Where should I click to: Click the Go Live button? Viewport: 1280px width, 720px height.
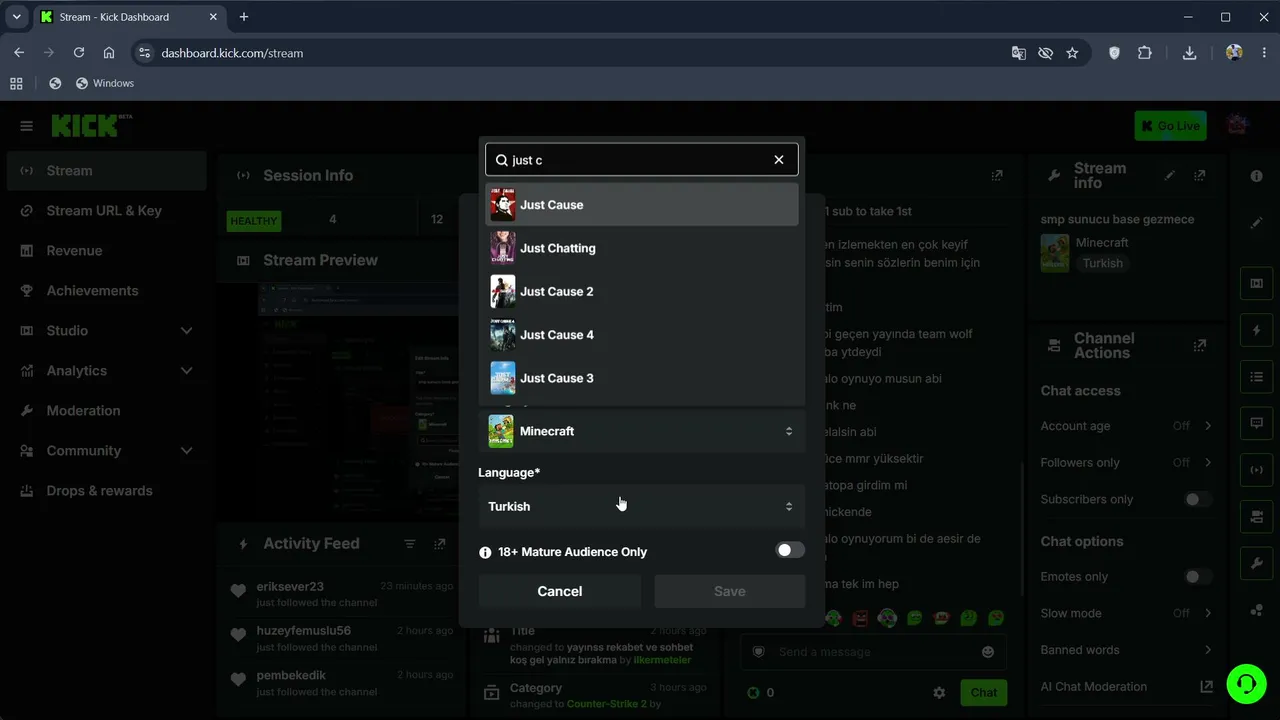tap(1170, 126)
